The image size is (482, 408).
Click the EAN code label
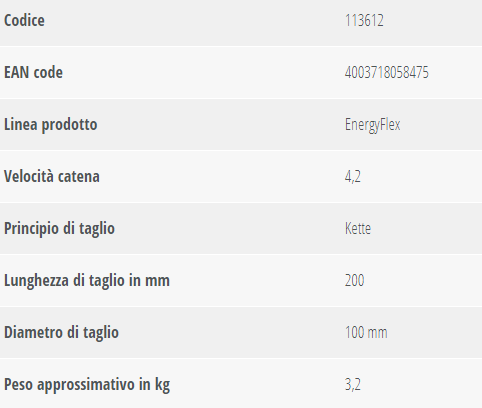33,72
